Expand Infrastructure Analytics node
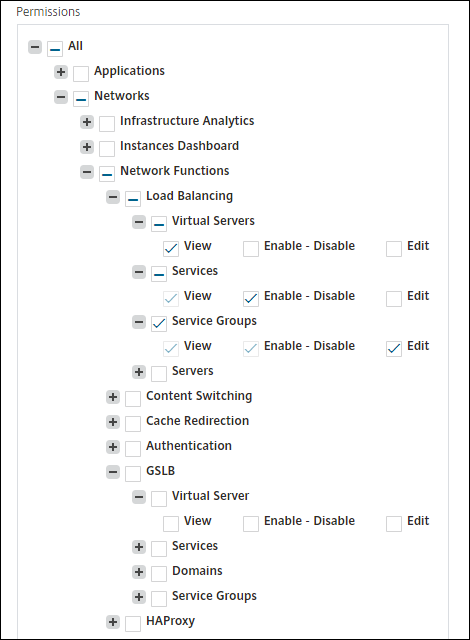Image resolution: width=470 pixels, height=640 pixels. tap(87, 122)
